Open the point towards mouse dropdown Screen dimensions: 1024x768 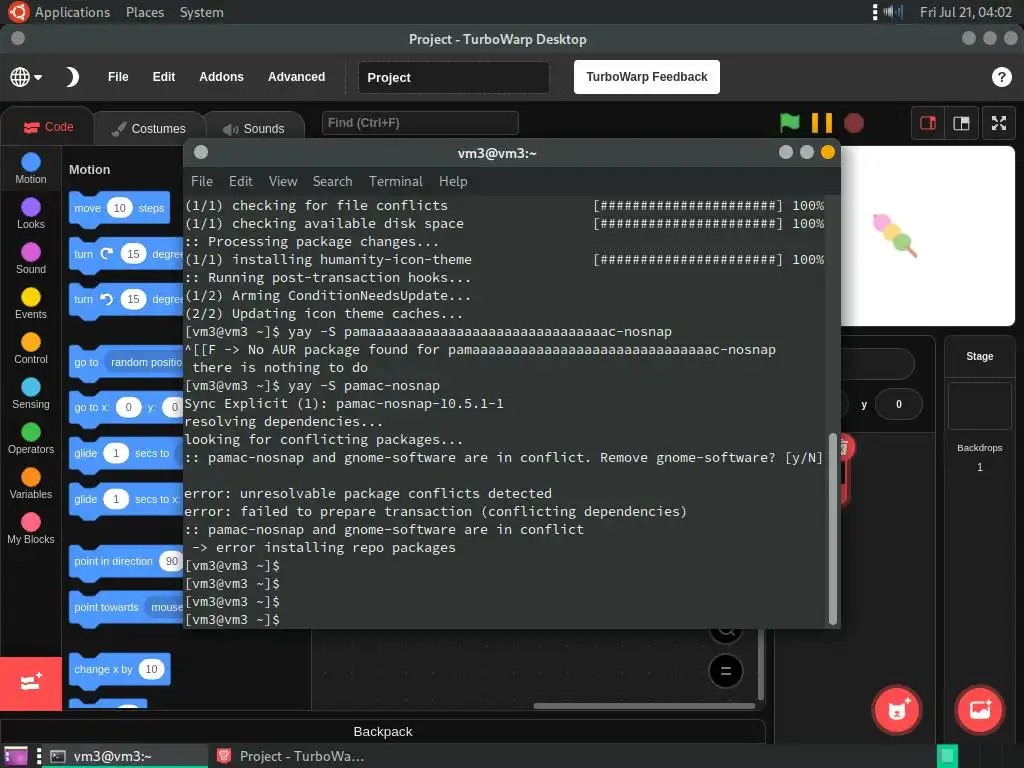[x=165, y=607]
